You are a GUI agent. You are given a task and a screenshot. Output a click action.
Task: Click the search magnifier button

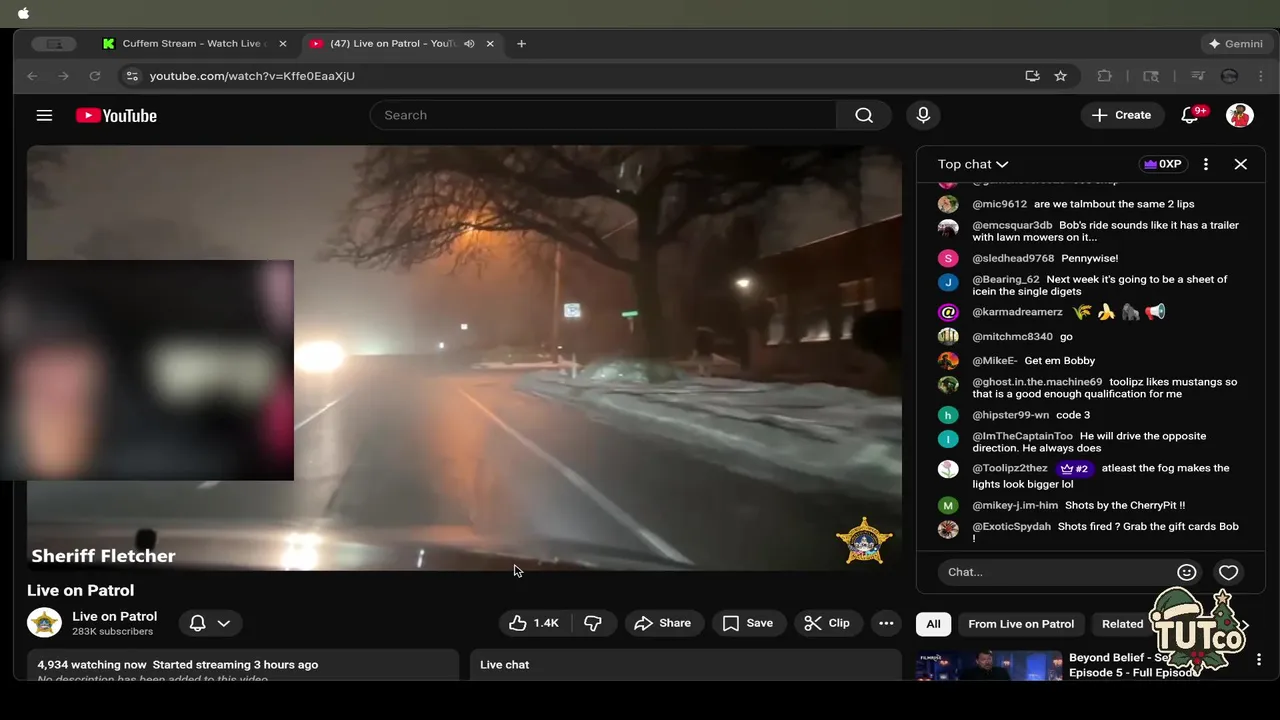point(864,115)
